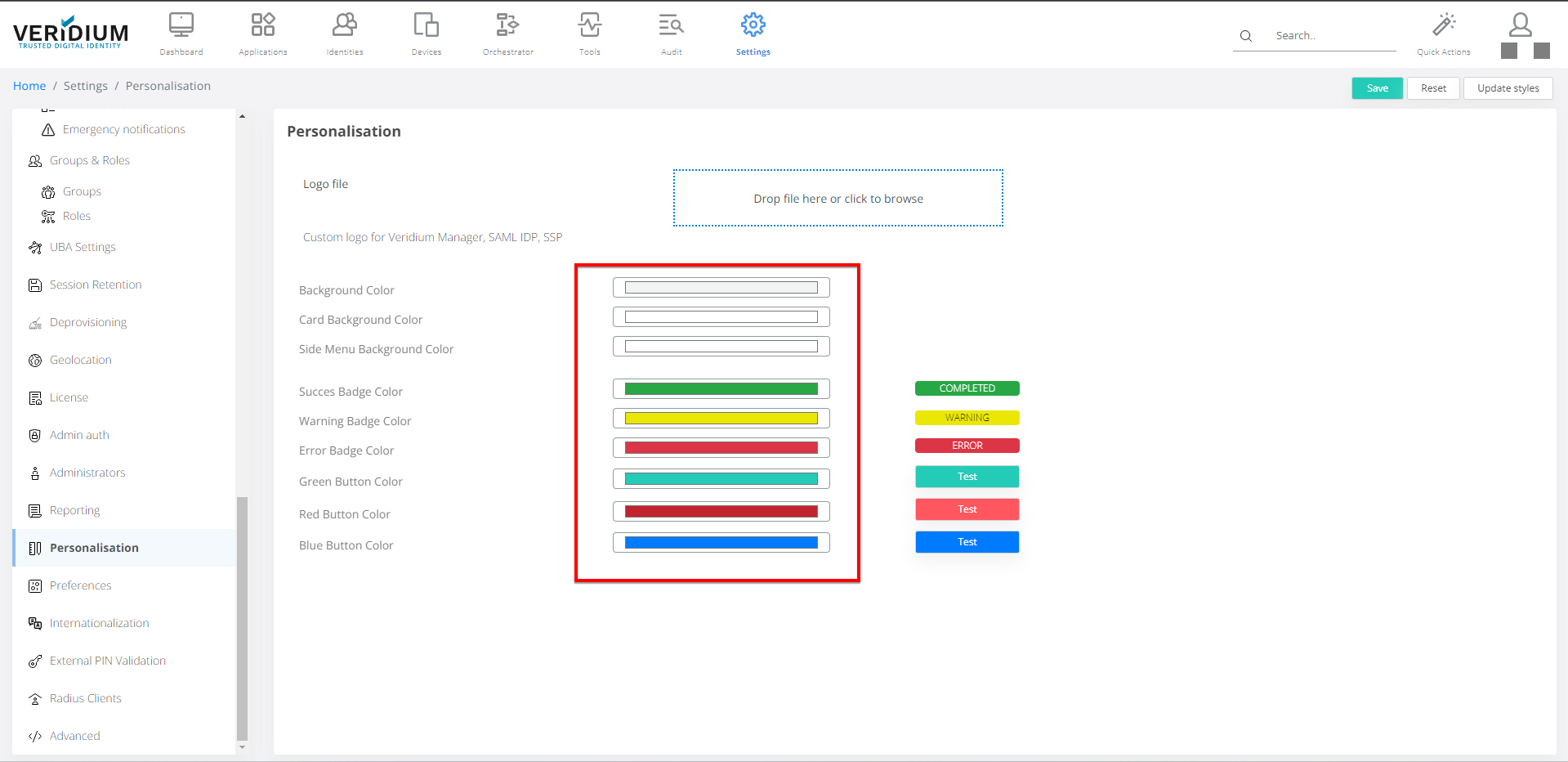This screenshot has height=762, width=1568.
Task: Open the Blue Button Color swatch
Action: tap(721, 543)
